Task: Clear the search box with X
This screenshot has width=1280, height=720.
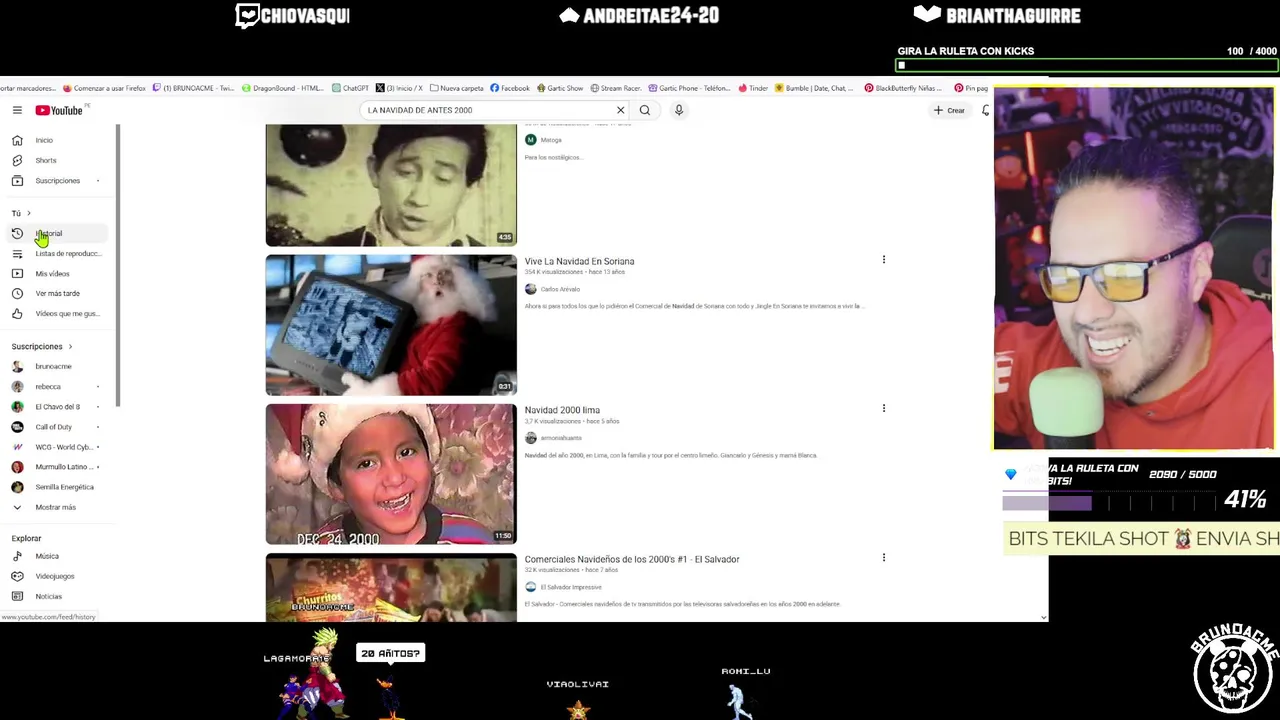Action: [x=620, y=110]
